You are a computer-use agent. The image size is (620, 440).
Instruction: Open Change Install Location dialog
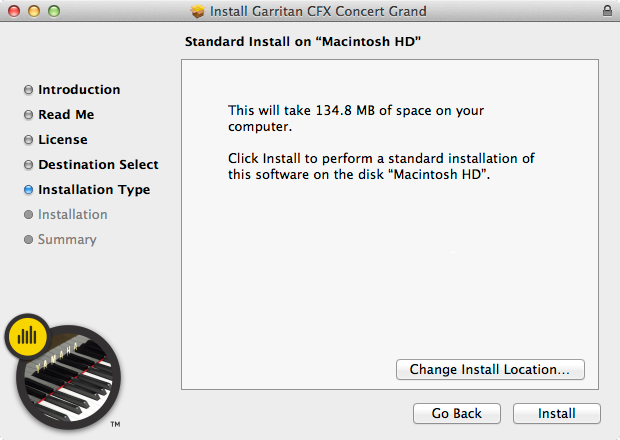(490, 369)
